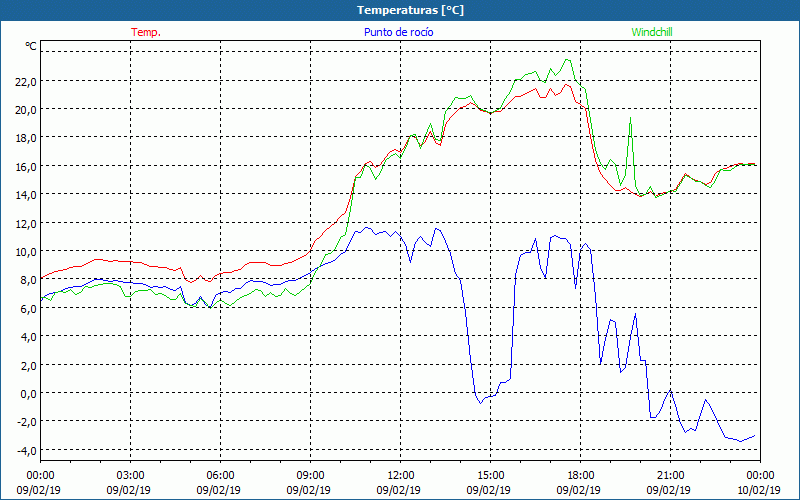Click the 18,0 y-axis value
Image resolution: width=800 pixels, height=500 pixels.
click(x=26, y=138)
